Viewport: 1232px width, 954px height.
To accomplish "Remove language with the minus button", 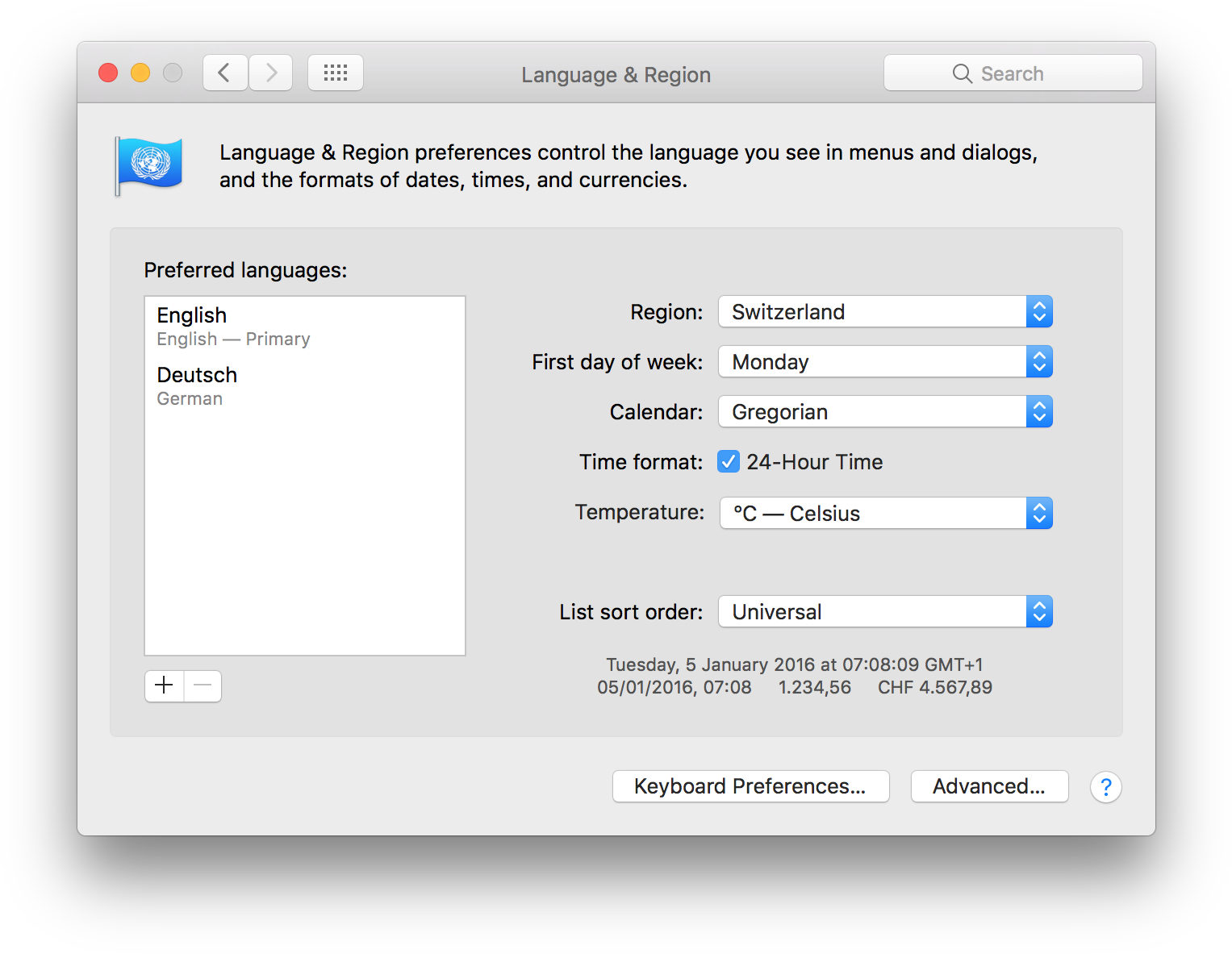I will pyautogui.click(x=203, y=685).
